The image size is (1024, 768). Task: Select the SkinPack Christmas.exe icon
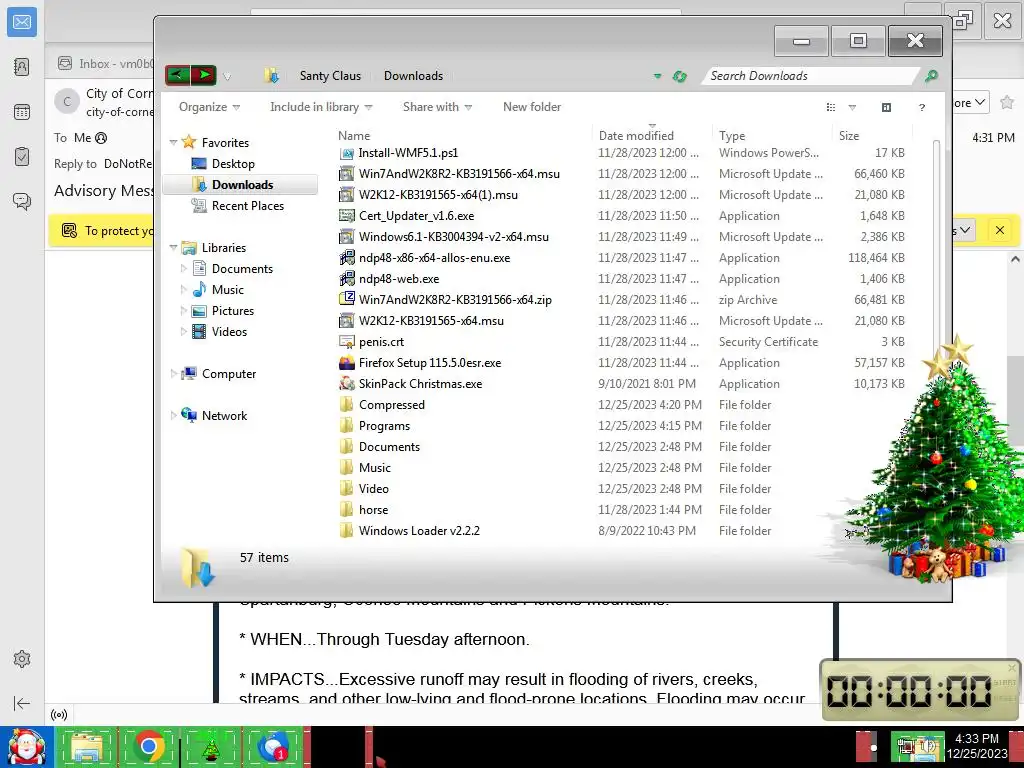[346, 383]
